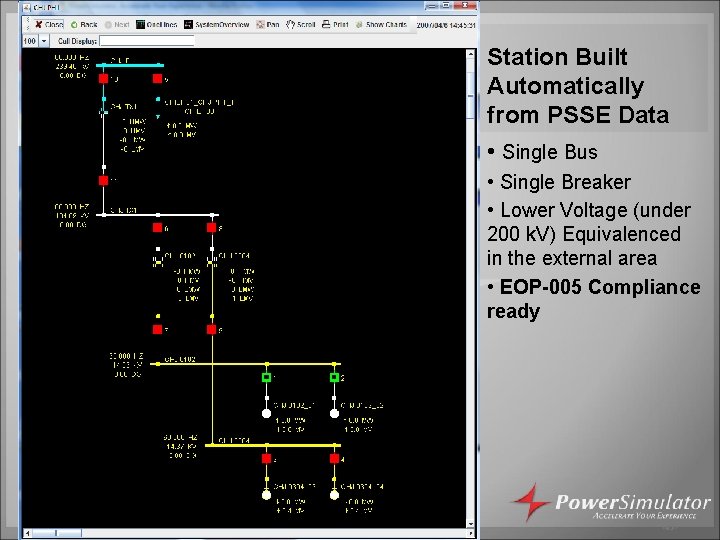Activate the Pan tool
This screenshot has height=540, width=720.
click(268, 24)
